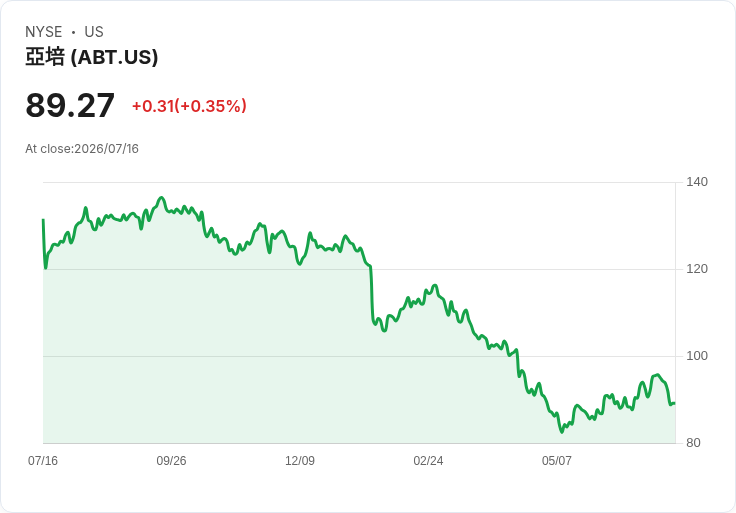Viewport: 736px width, 513px height.
Task: Click the 07/16 x-axis date label
Action: [x=43, y=460]
